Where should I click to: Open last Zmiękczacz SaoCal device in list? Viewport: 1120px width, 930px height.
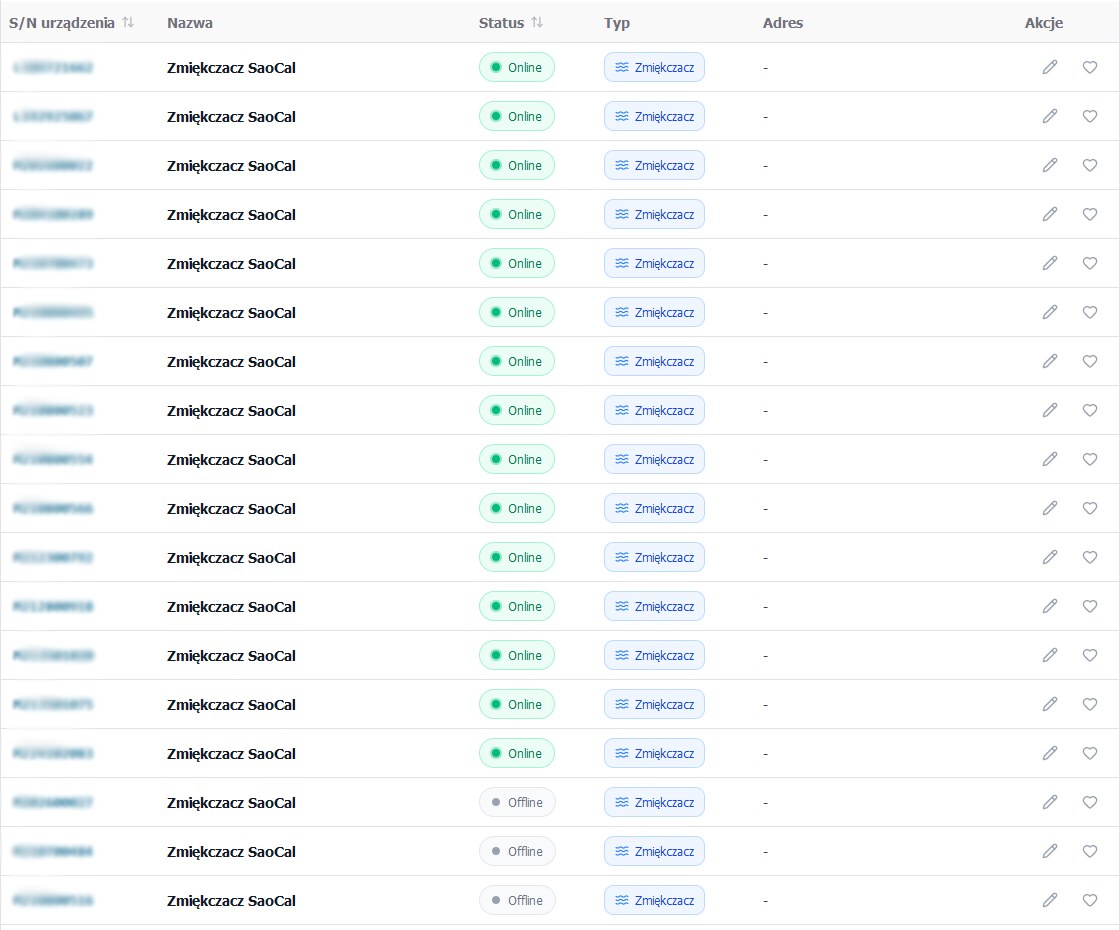(x=231, y=901)
